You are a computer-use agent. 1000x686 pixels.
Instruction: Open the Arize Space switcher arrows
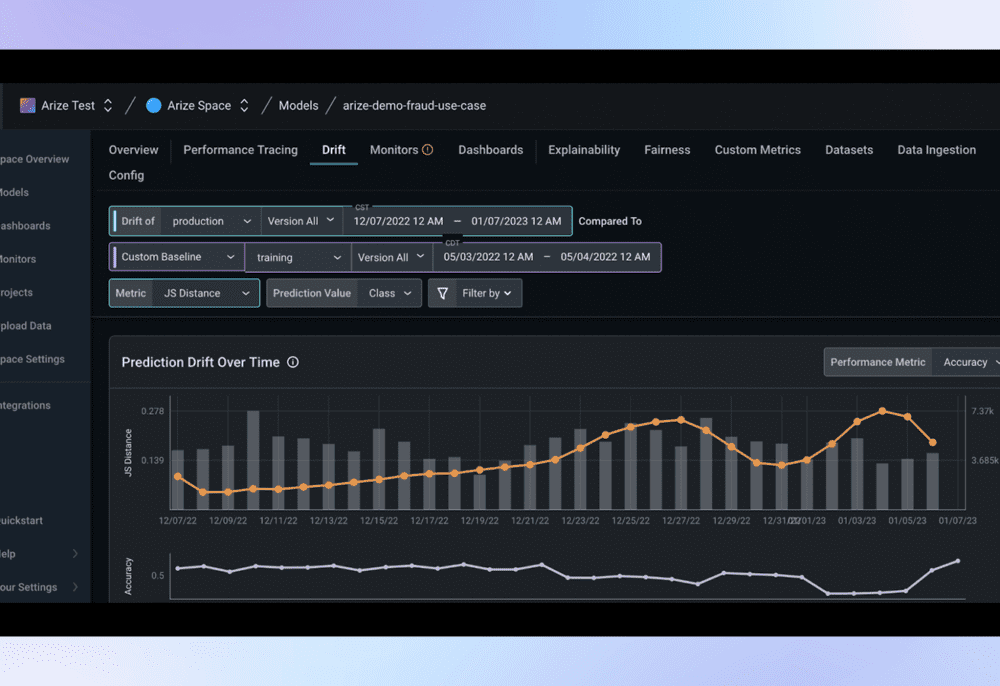pyautogui.click(x=244, y=105)
